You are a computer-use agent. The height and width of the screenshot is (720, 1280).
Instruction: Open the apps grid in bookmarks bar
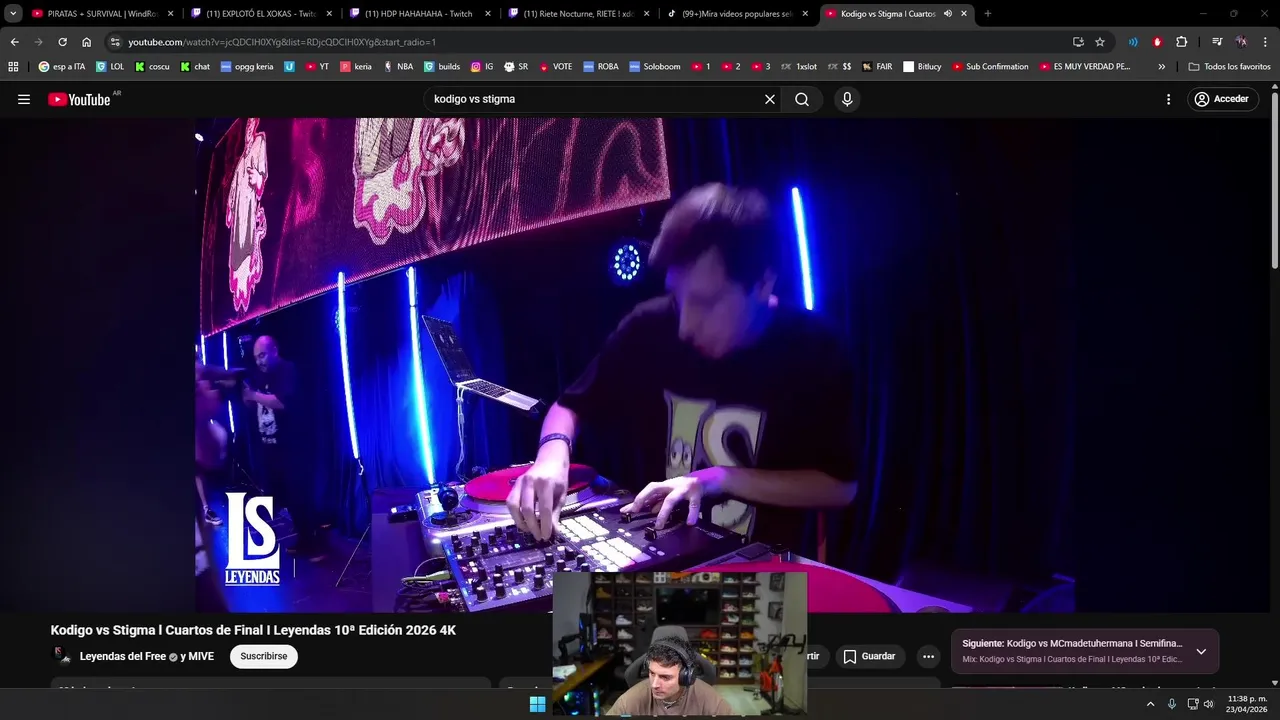(13, 67)
